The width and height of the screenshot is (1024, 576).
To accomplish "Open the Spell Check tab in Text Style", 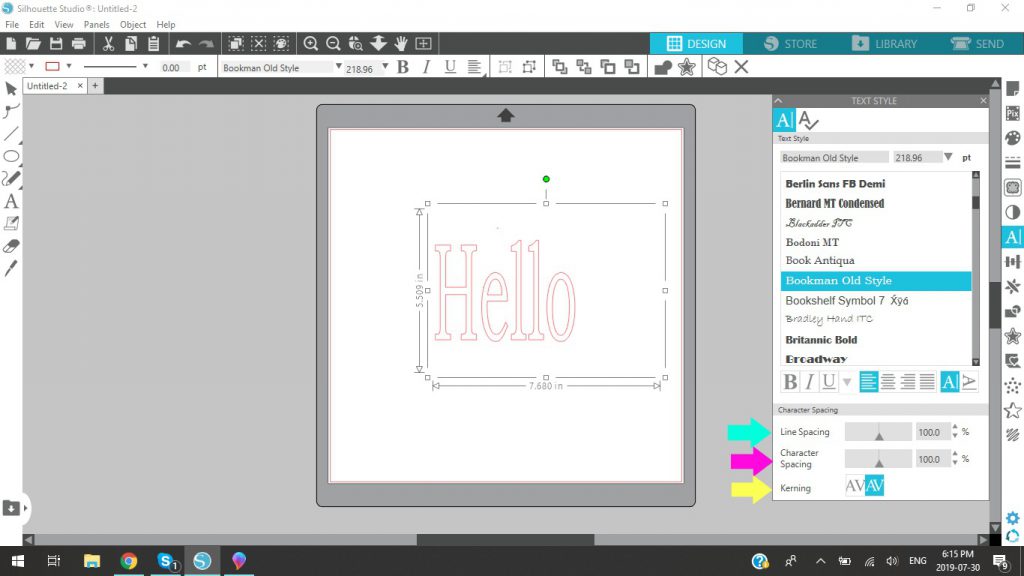I will [808, 120].
